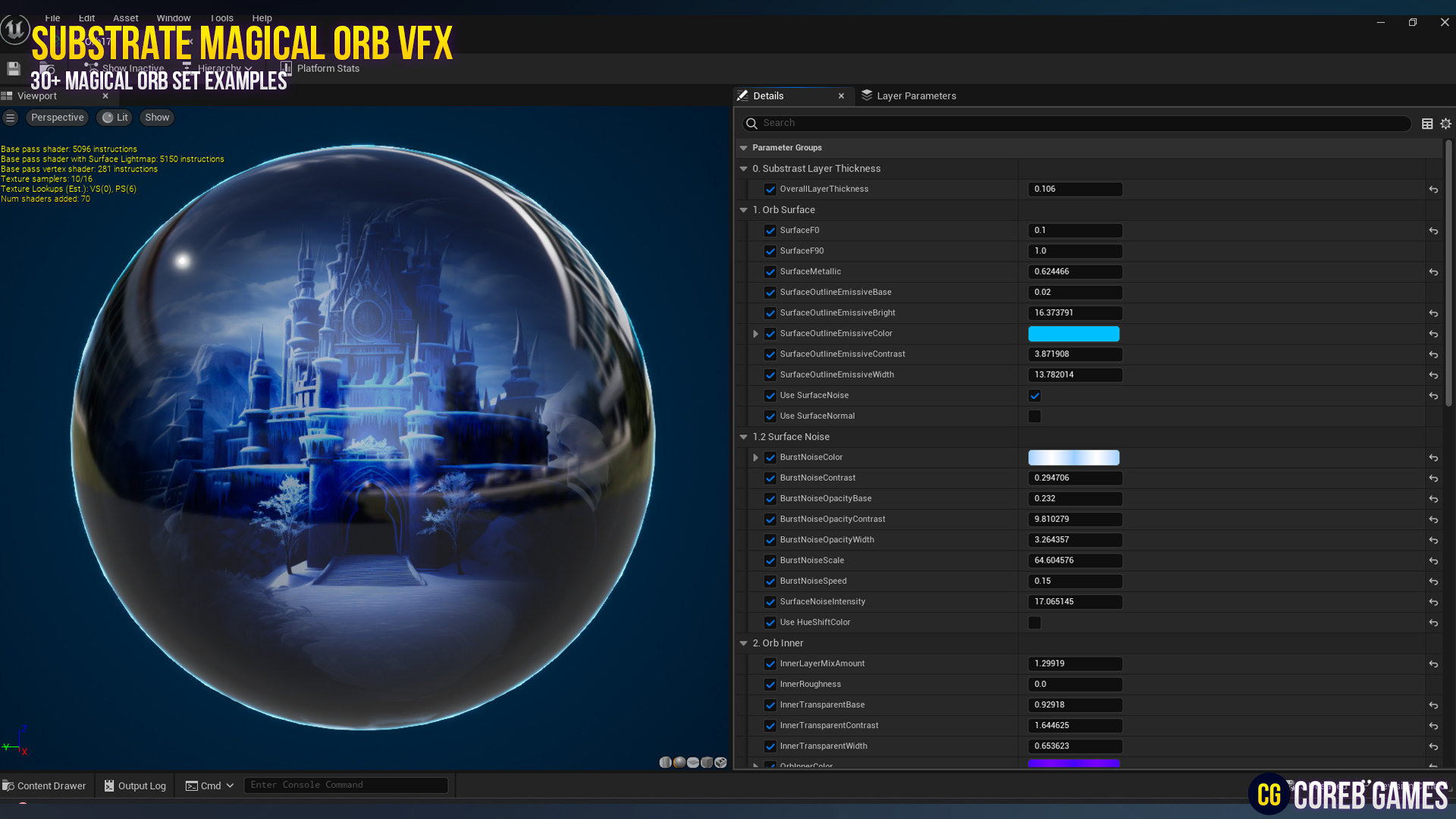Enable the Use HueShiftColor checkbox
This screenshot has height=819, width=1456.
click(x=1034, y=622)
